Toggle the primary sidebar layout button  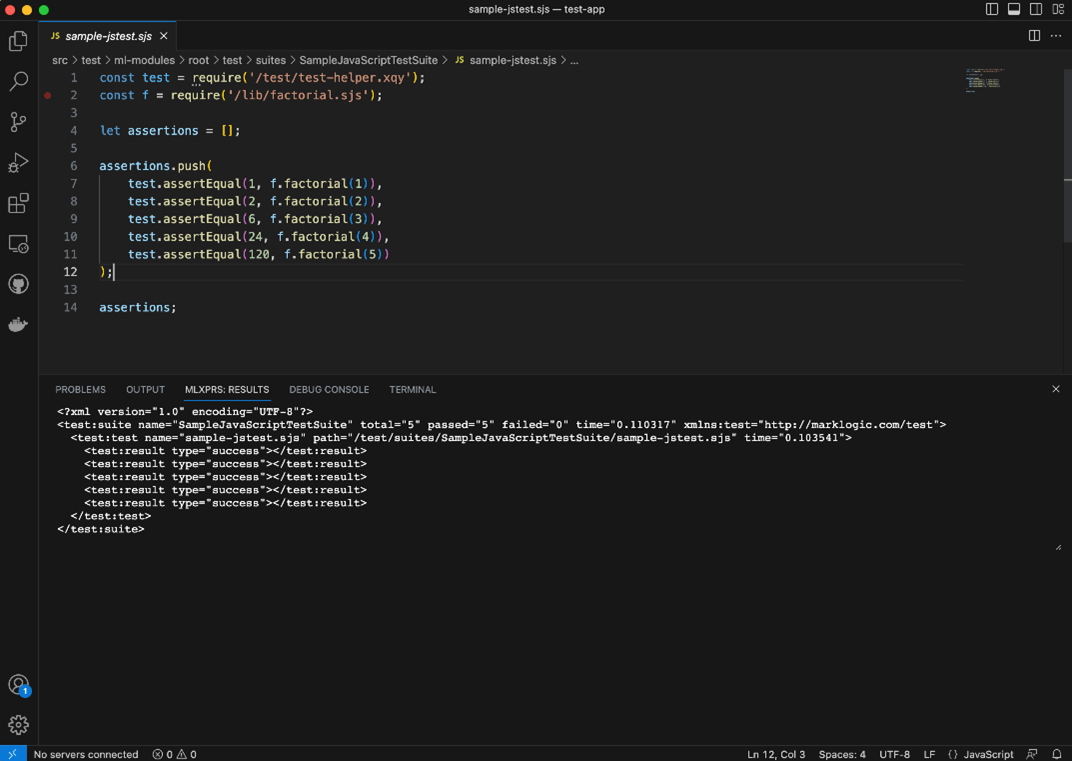(992, 10)
